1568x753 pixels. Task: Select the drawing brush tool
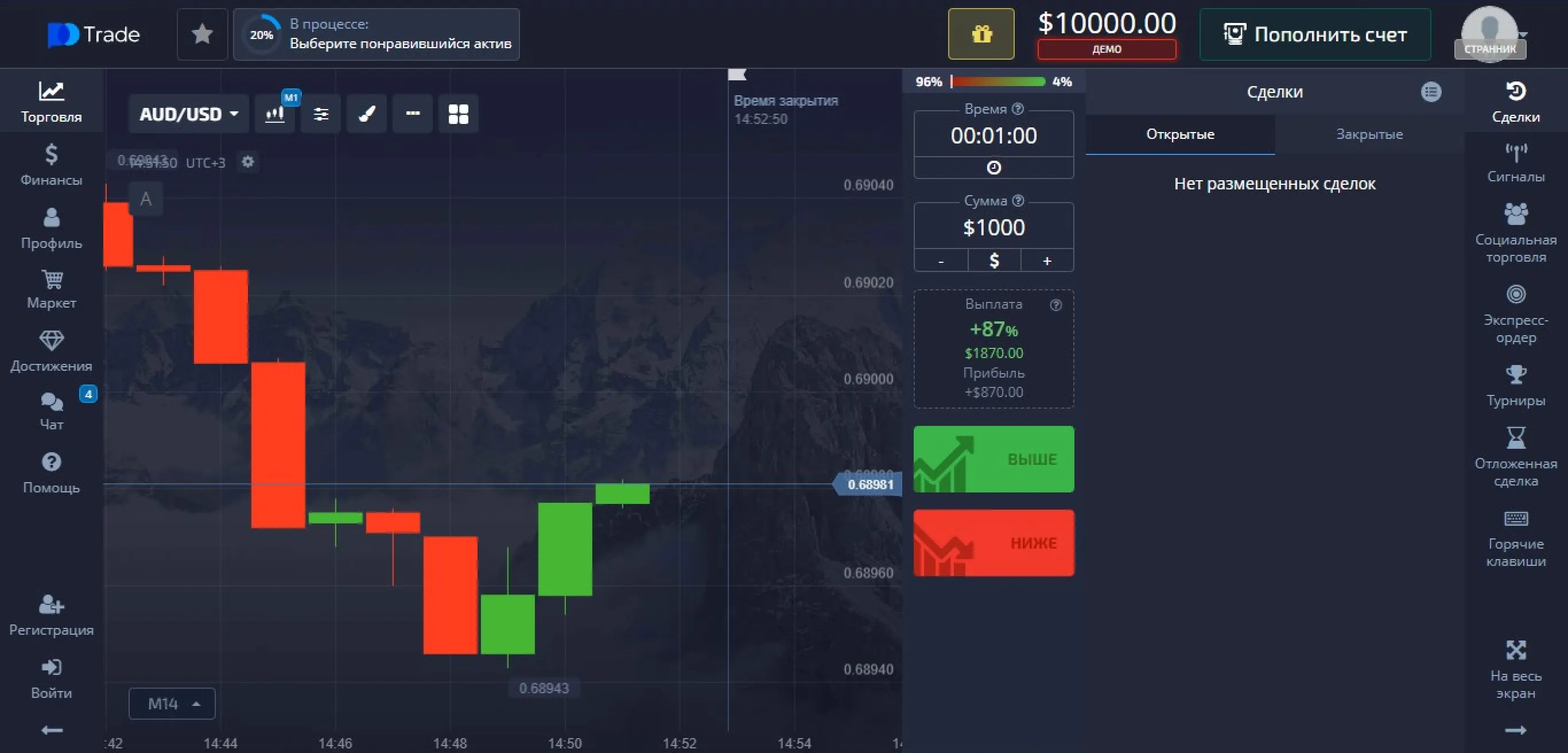point(366,113)
